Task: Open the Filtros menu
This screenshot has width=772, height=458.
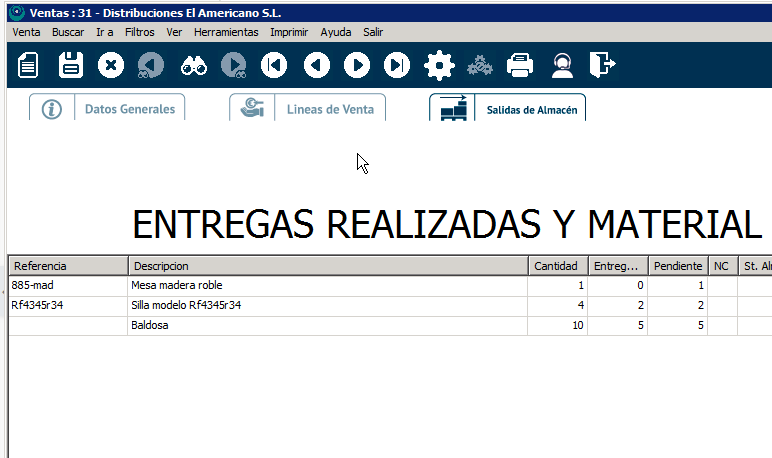Action: [139, 32]
